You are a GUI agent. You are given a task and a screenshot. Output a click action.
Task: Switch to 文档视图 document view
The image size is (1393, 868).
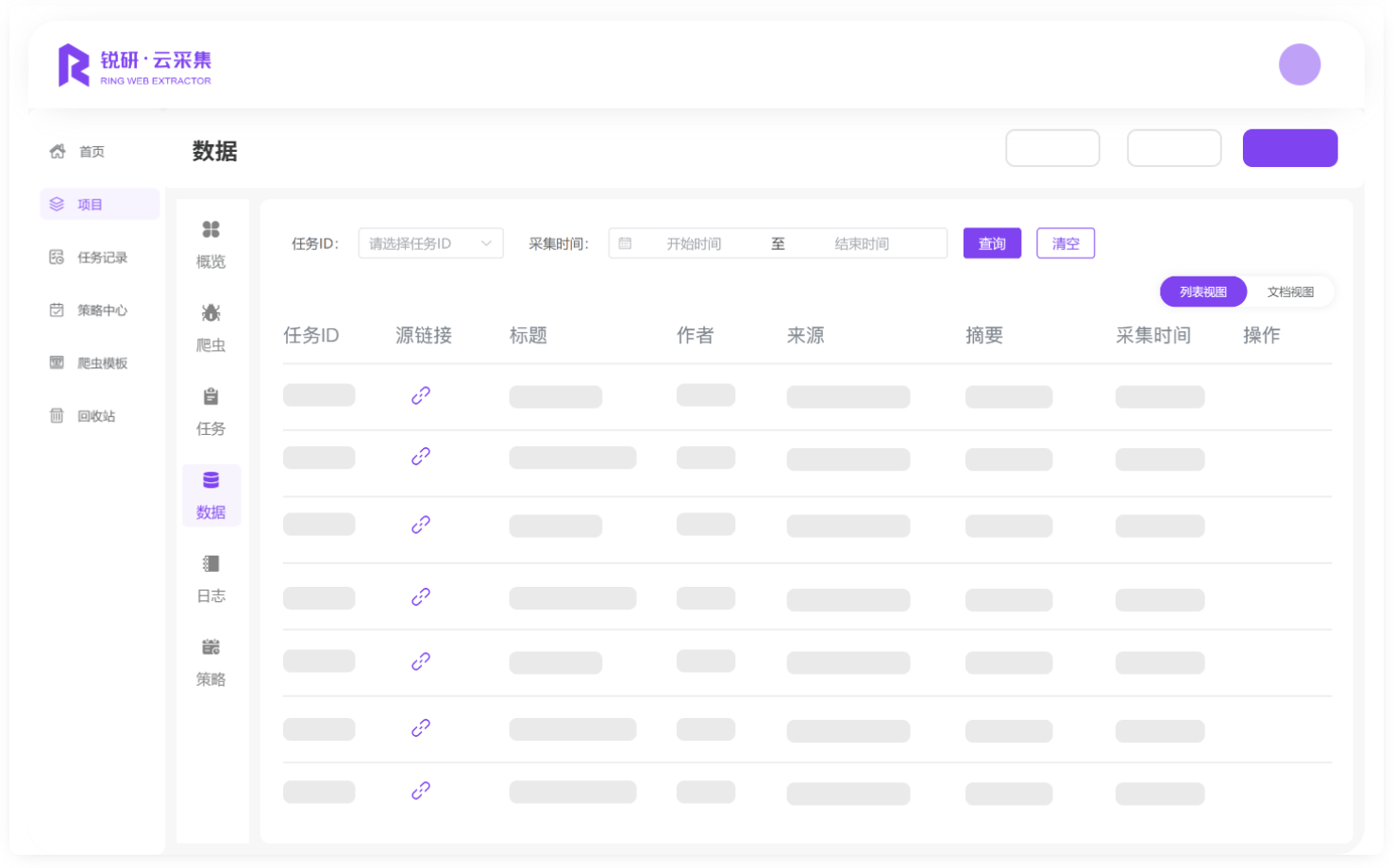coord(1290,292)
